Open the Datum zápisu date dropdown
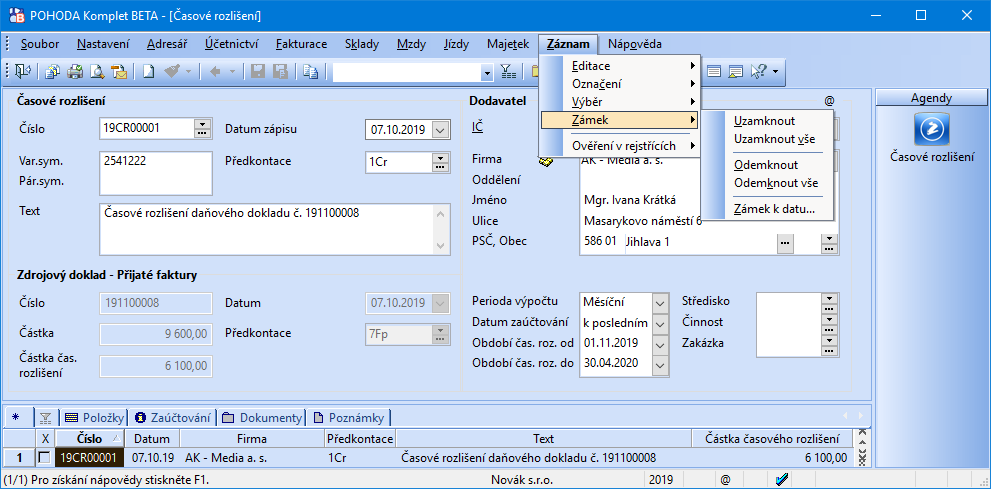Screen dimensions: 991x489 [x=440, y=130]
